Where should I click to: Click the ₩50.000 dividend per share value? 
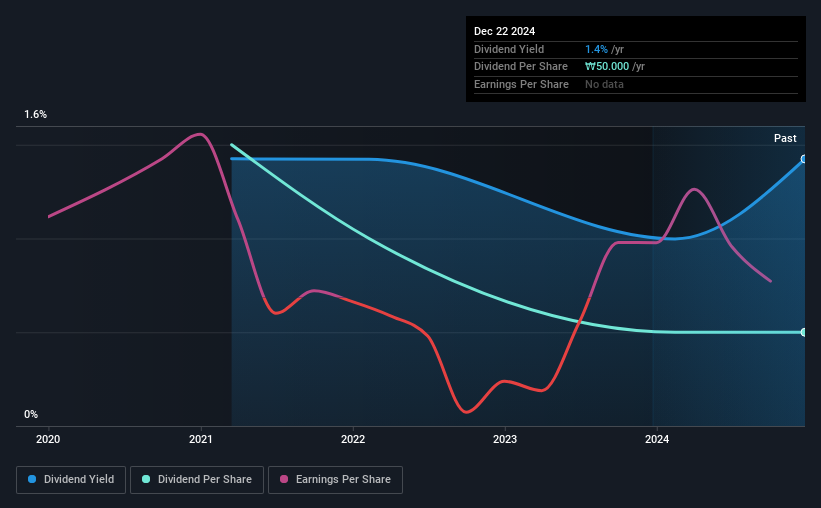point(607,67)
